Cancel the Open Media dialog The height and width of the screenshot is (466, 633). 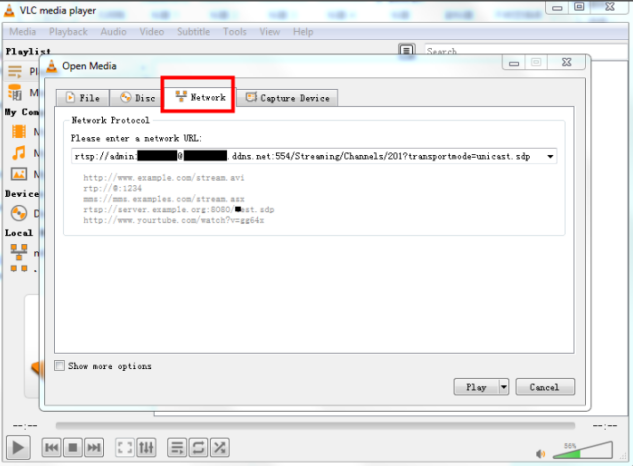[x=545, y=387]
